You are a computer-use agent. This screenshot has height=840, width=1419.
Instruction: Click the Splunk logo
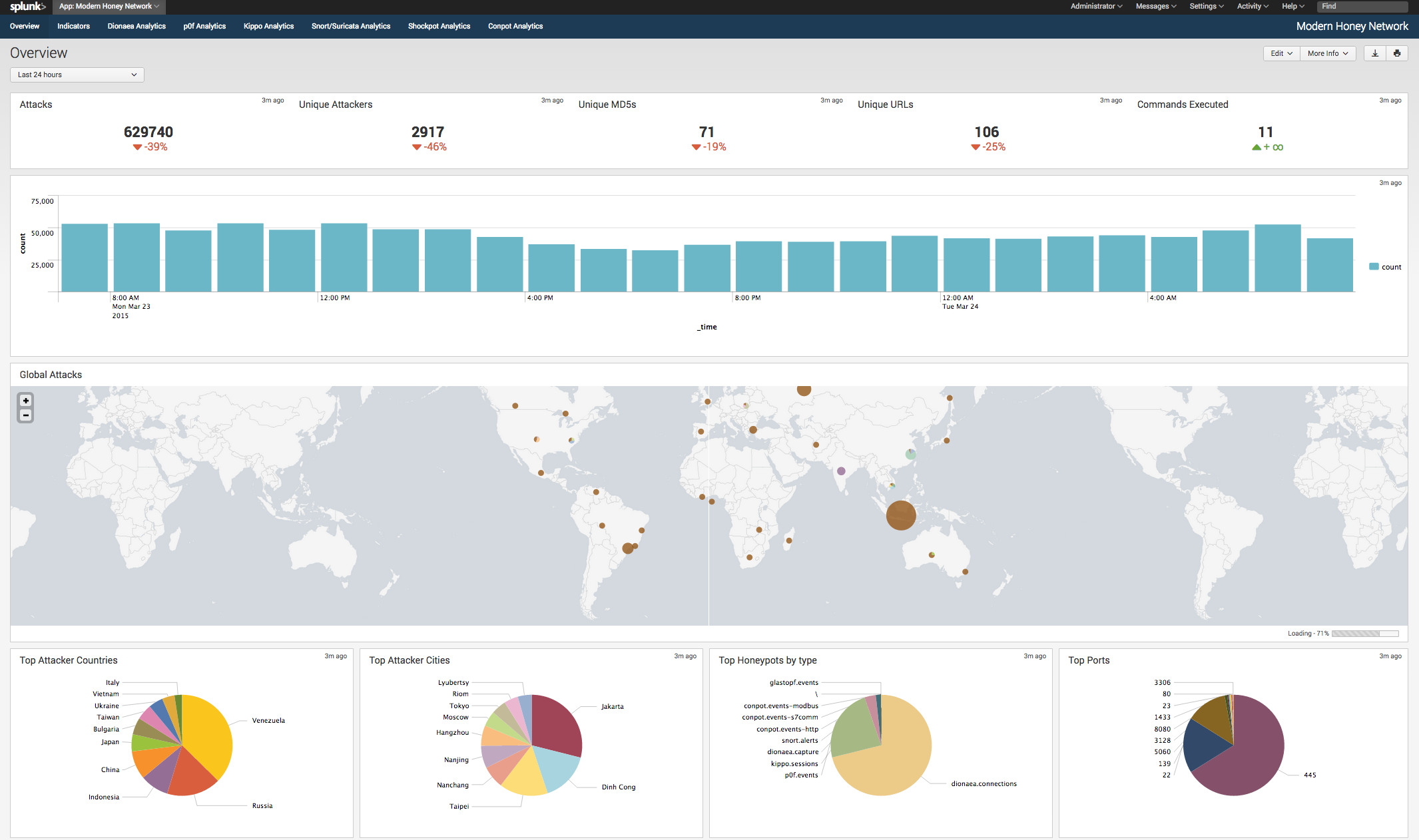(27, 7)
